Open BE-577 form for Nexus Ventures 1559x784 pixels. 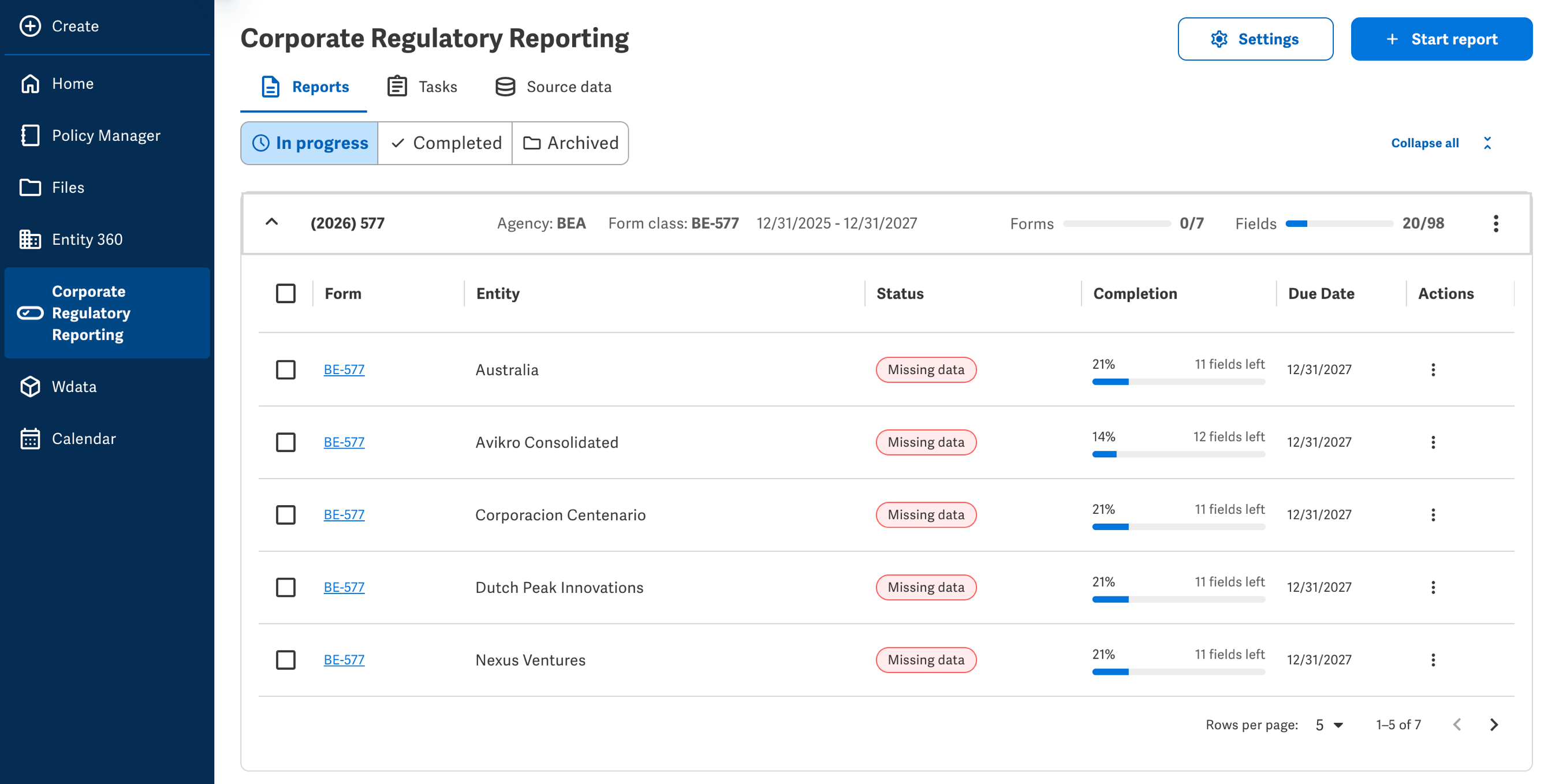(344, 659)
